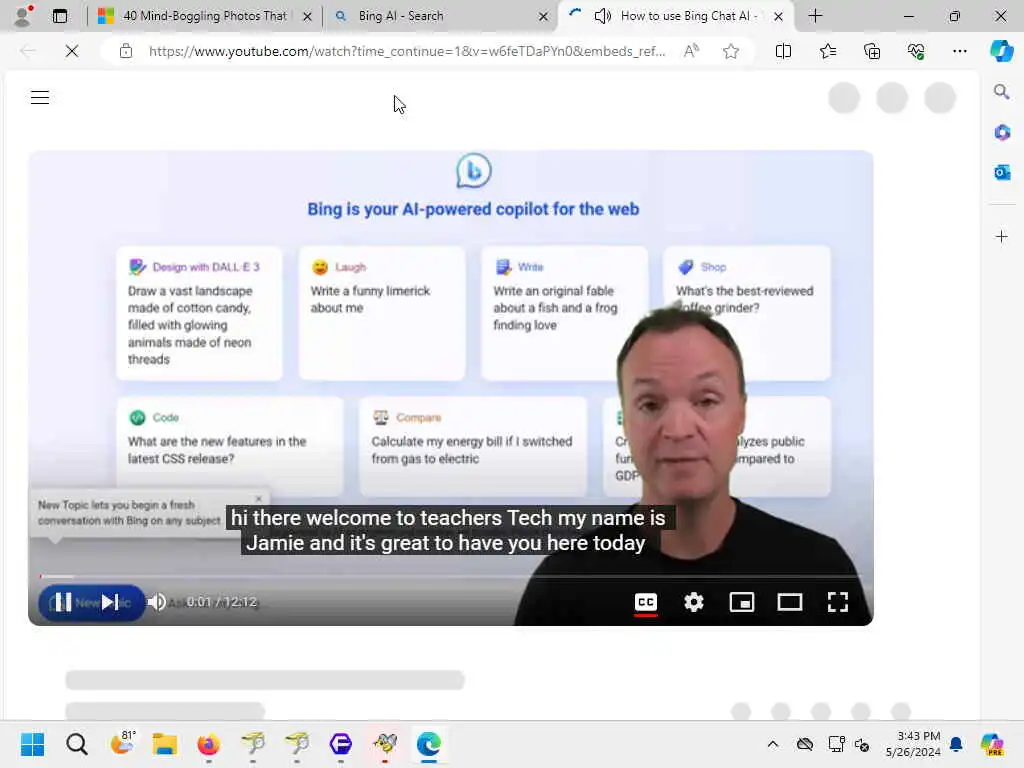1024x768 pixels.
Task: Open a new browser tab
Action: point(815,16)
